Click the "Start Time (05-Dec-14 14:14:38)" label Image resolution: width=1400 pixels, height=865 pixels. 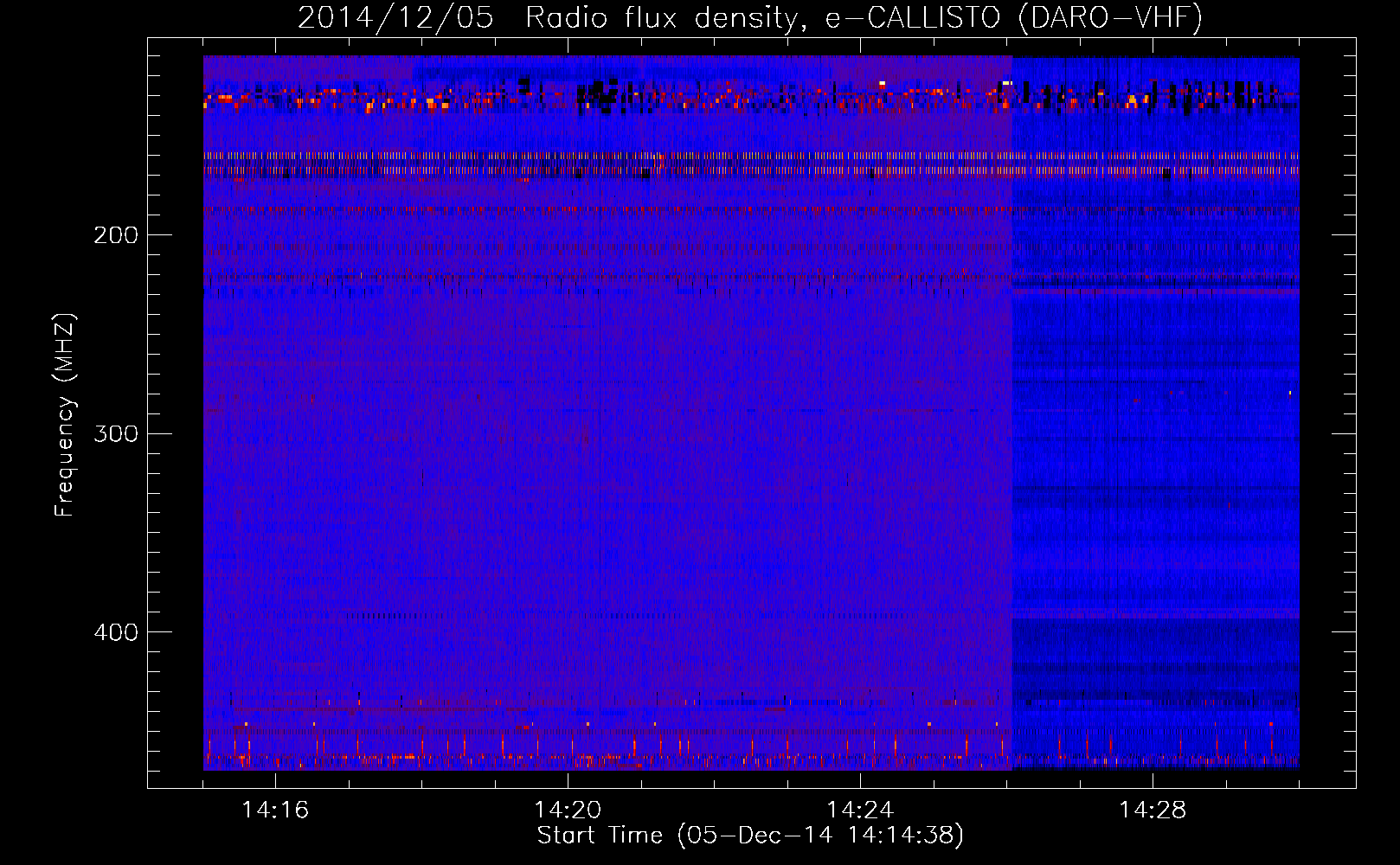pos(750,836)
